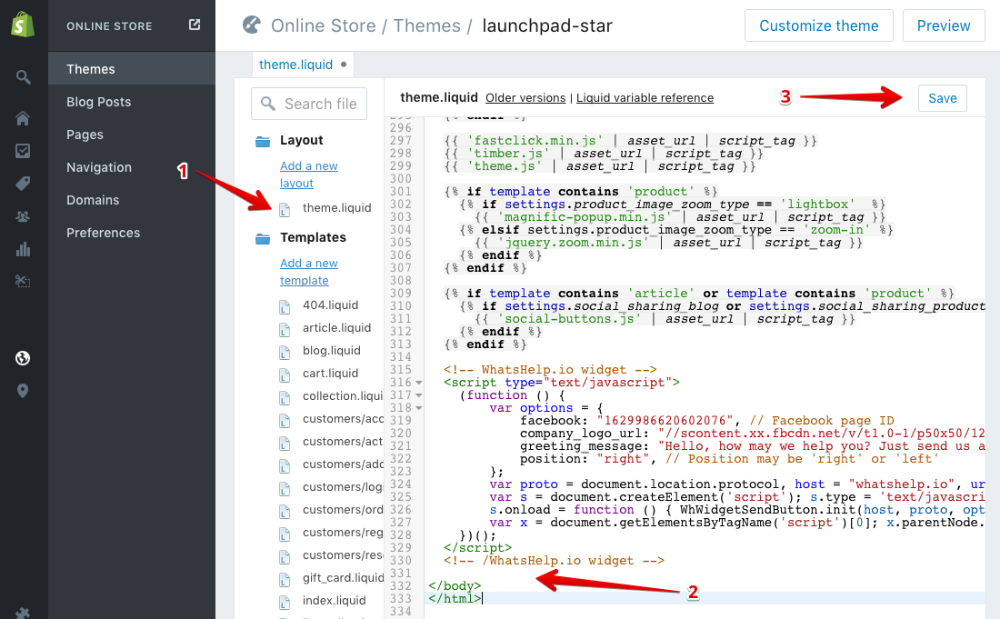Click the file icon beside 404.liquid
This screenshot has width=1000, height=619.
click(x=284, y=307)
